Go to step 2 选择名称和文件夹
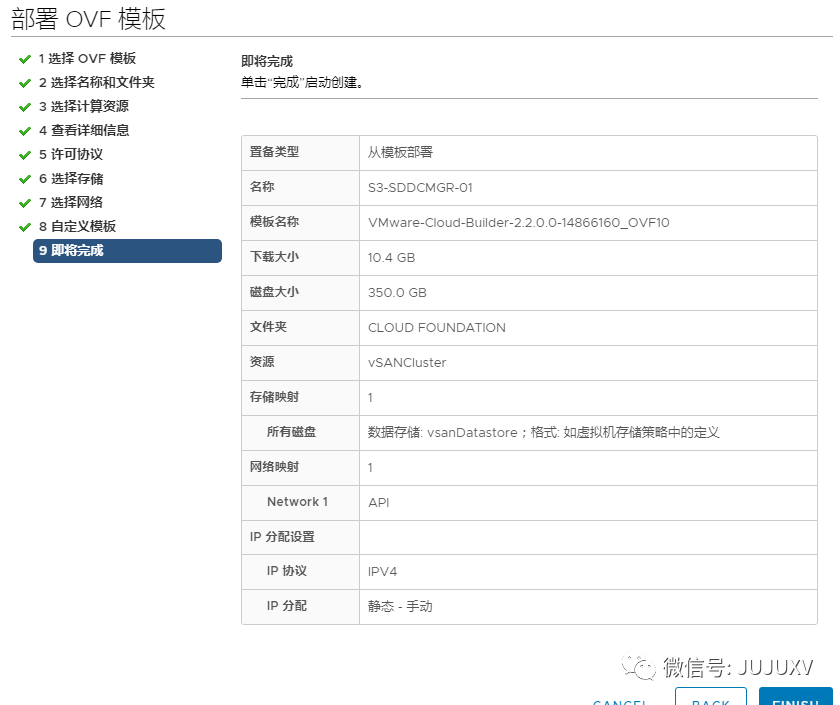Image resolution: width=840 pixels, height=705 pixels. pos(96,82)
